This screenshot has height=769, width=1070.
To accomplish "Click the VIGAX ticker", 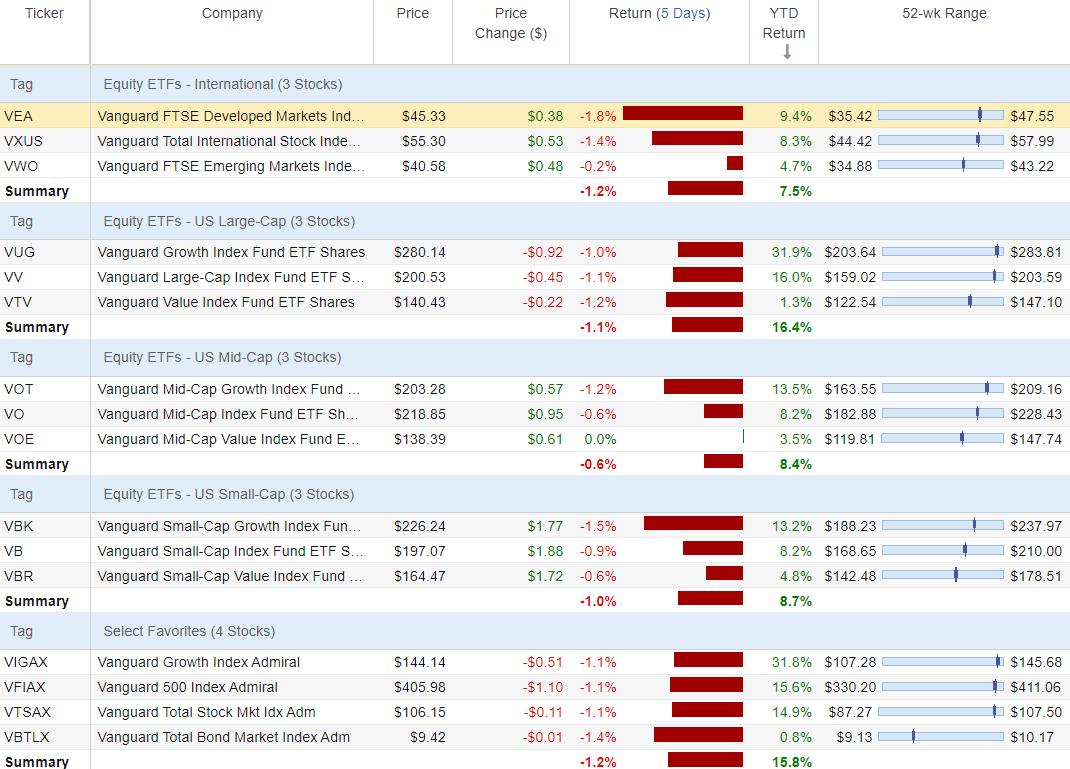I will [x=26, y=662].
